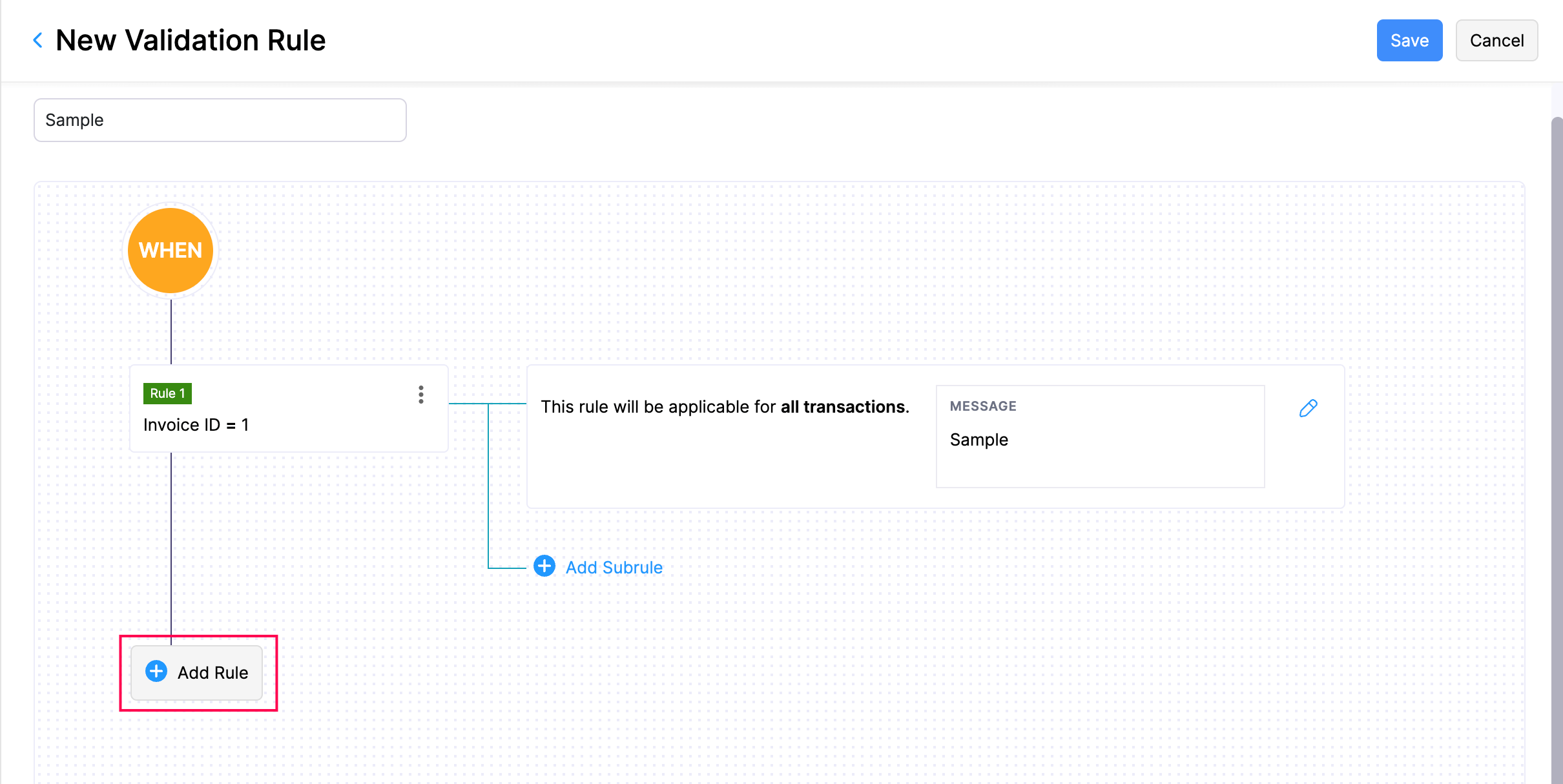The image size is (1563, 784).
Task: Click the Cancel button
Action: tap(1497, 40)
